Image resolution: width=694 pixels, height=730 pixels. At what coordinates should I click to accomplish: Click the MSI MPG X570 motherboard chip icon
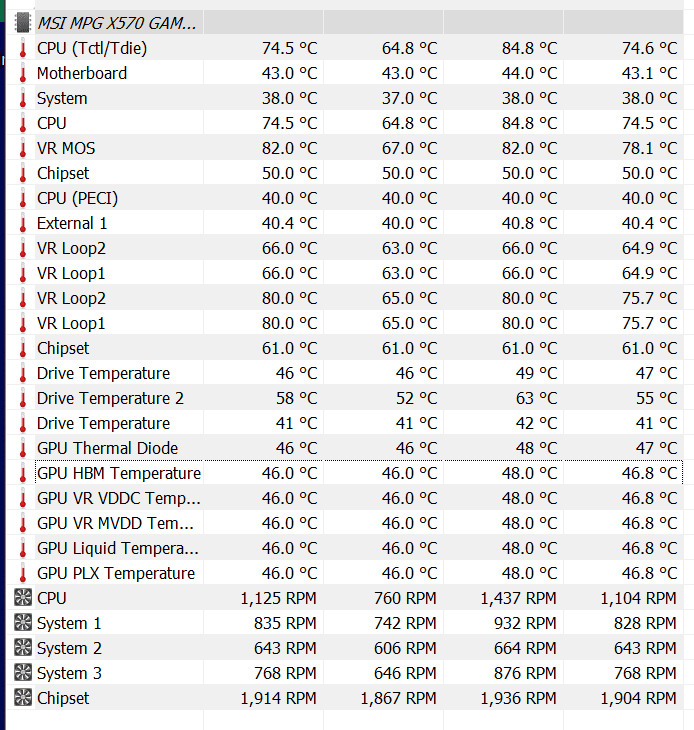pyautogui.click(x=22, y=22)
